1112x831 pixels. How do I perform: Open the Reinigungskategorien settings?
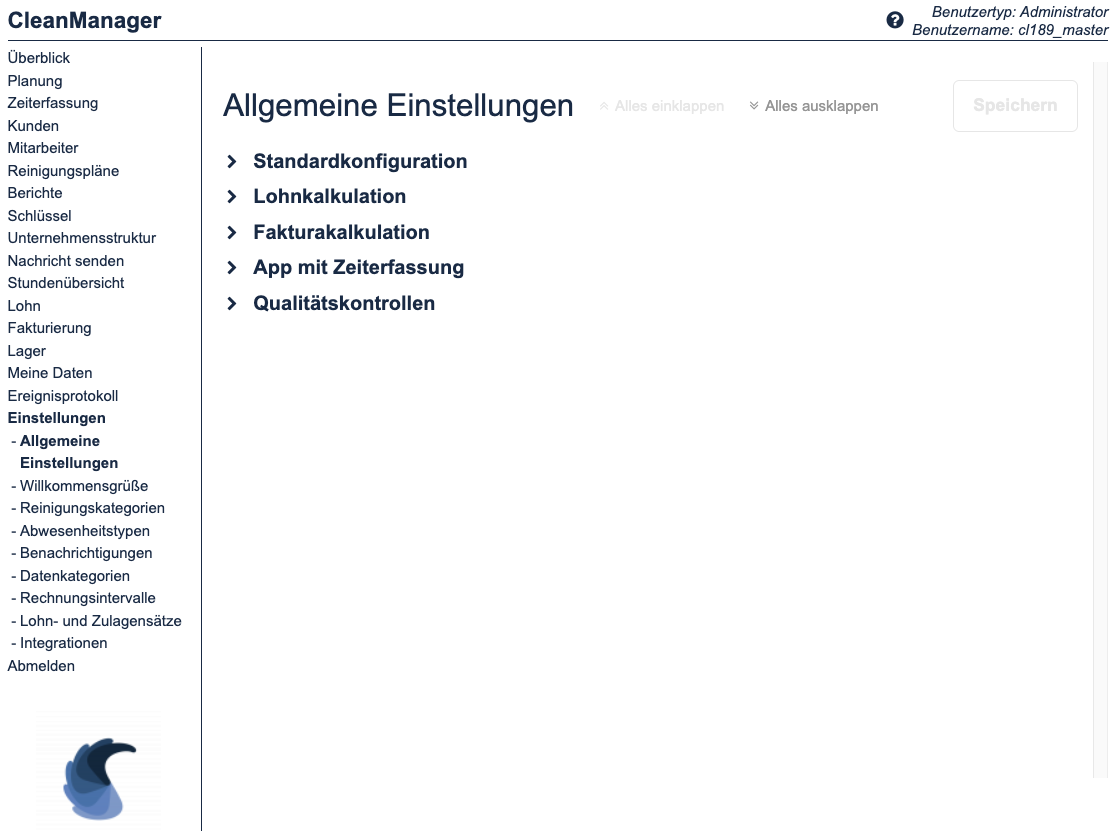tap(92, 508)
